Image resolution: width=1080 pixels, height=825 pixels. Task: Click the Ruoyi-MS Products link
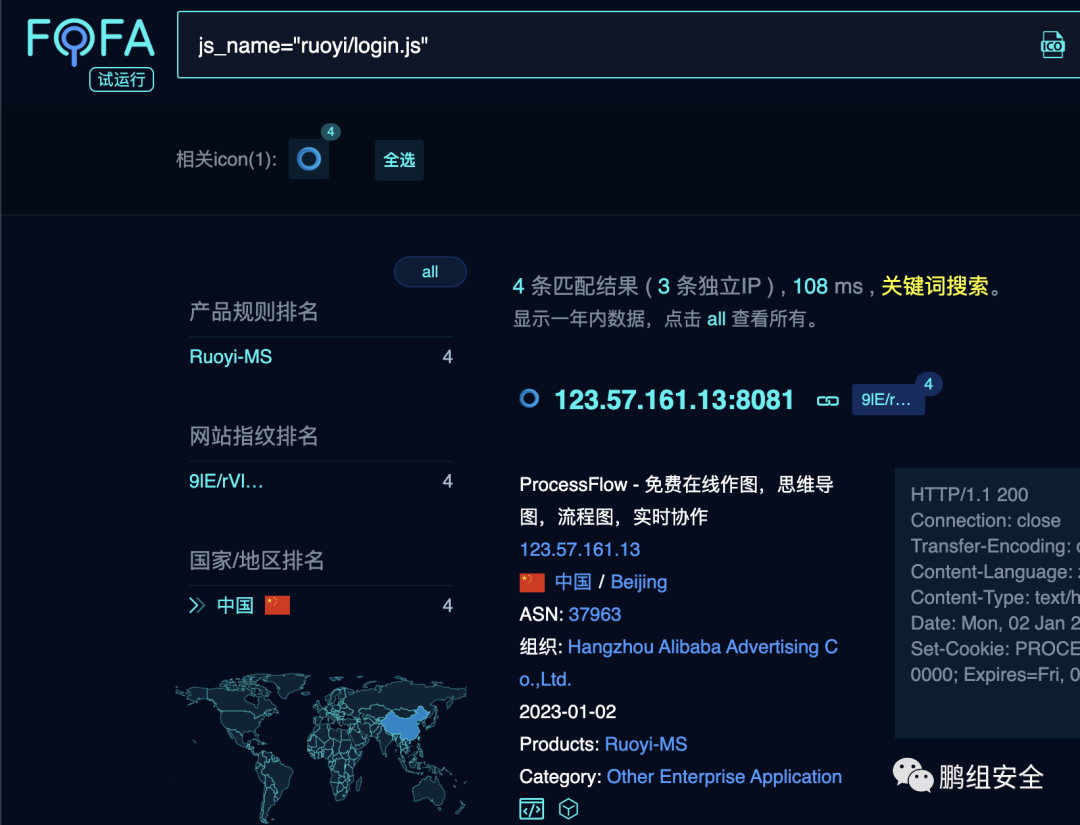(645, 744)
